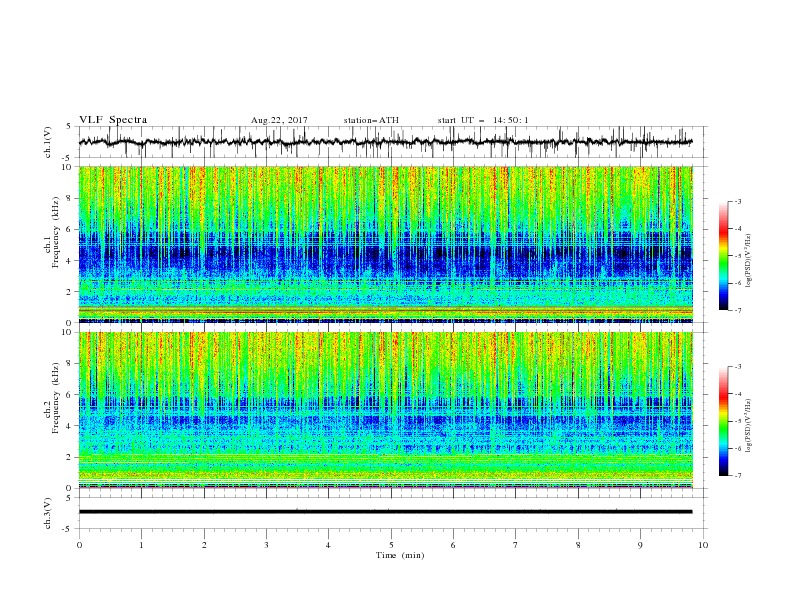Click the flat ch.3 voltage trace

pos(385,512)
